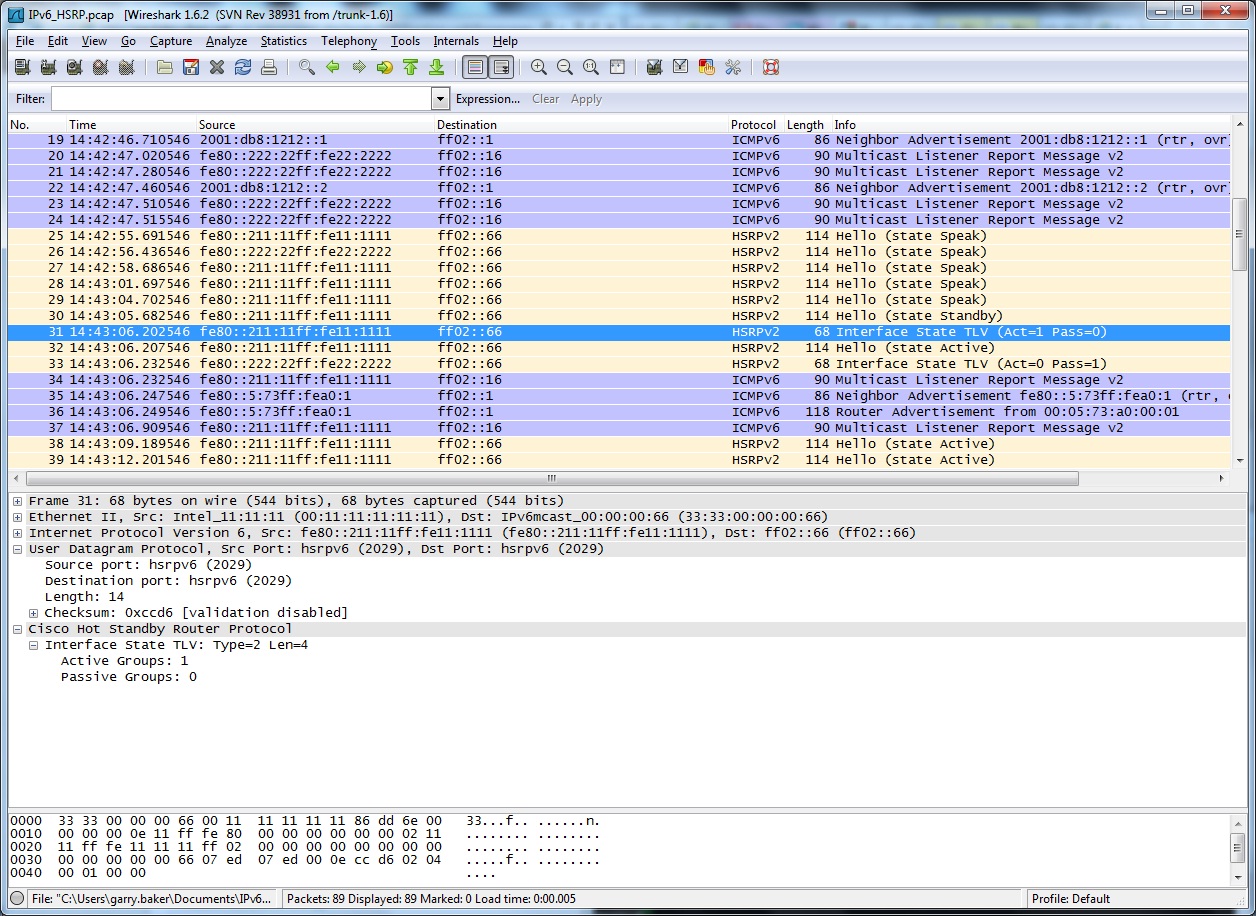
Task: Show capture options toolbar icon
Action: (x=48, y=67)
